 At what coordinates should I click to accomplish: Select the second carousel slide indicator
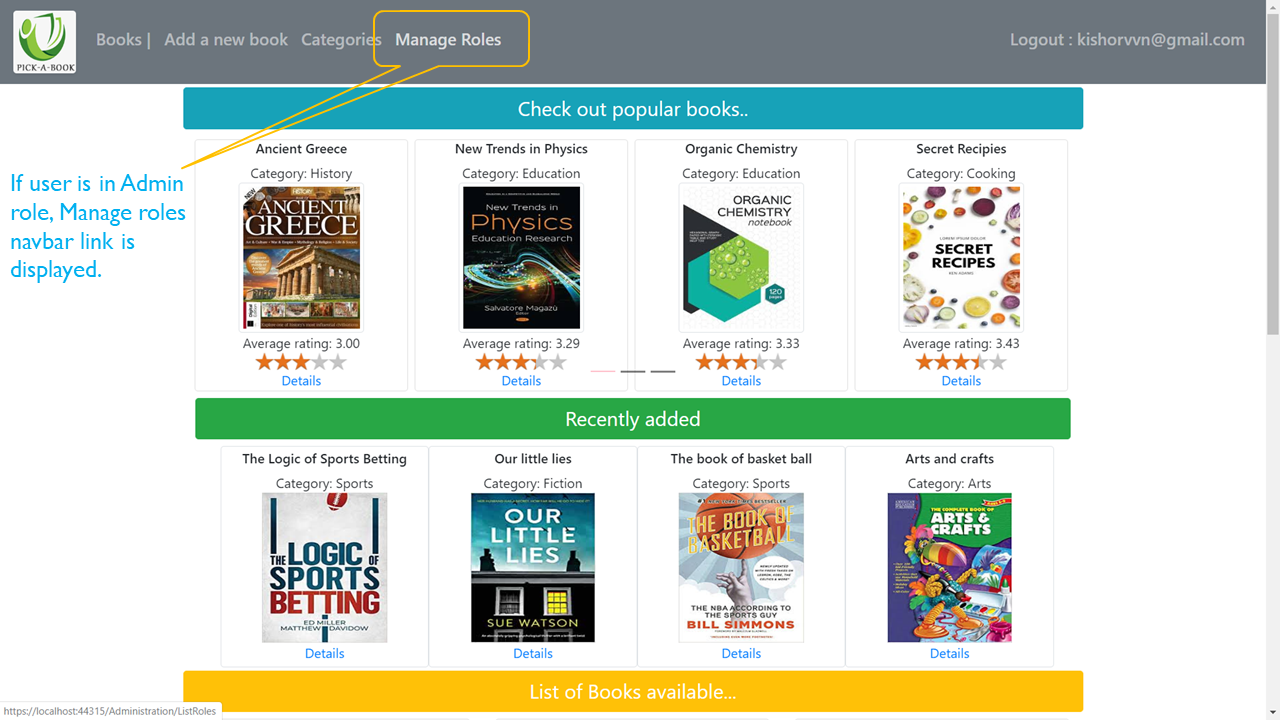pyautogui.click(x=633, y=371)
